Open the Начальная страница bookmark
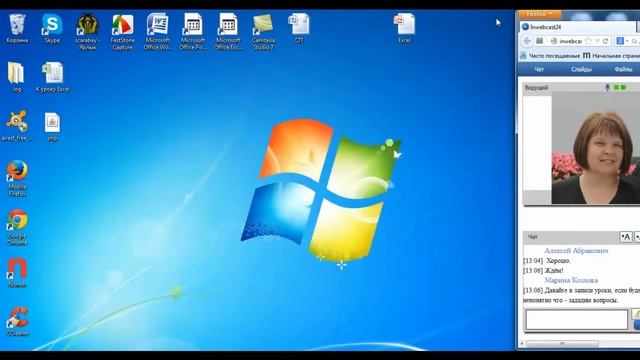The image size is (640, 360). click(611, 56)
